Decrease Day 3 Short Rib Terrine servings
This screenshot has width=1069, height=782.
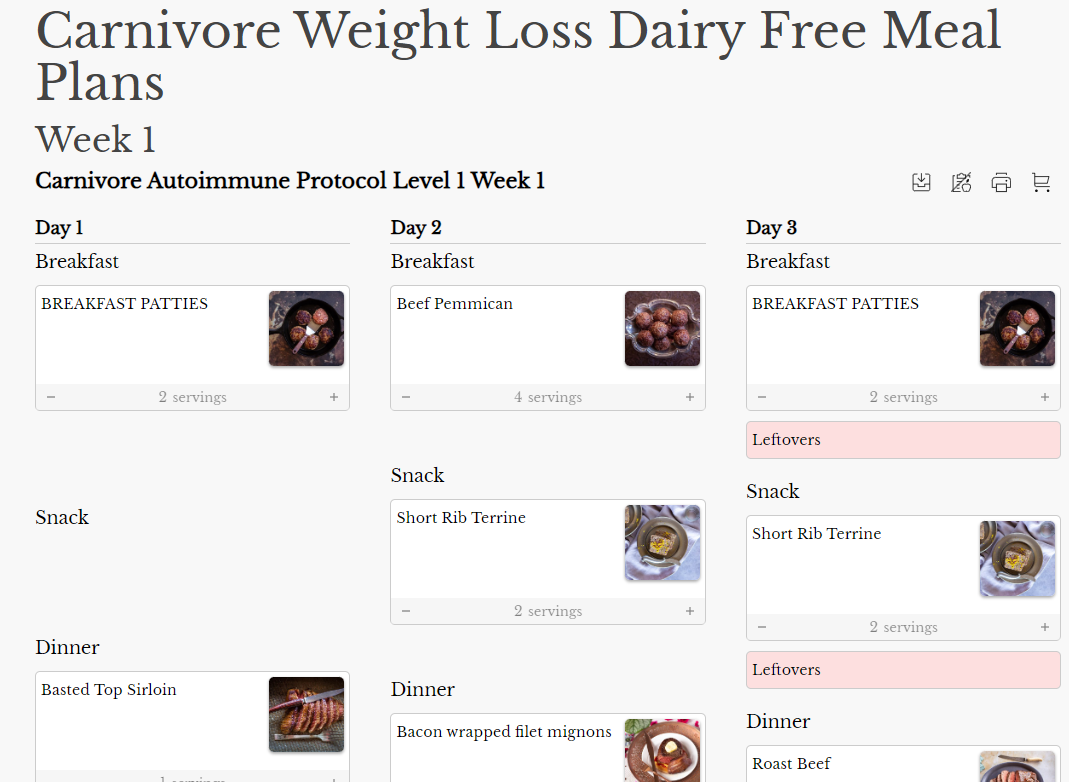(x=762, y=627)
